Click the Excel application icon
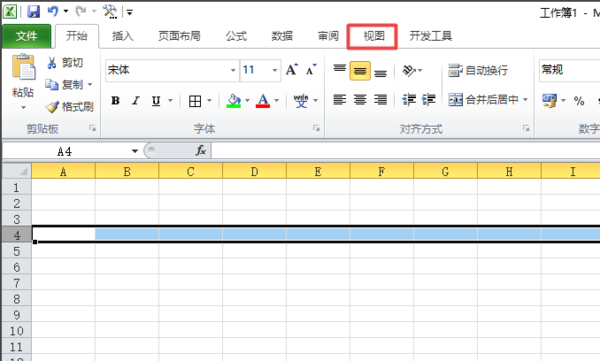 point(10,11)
